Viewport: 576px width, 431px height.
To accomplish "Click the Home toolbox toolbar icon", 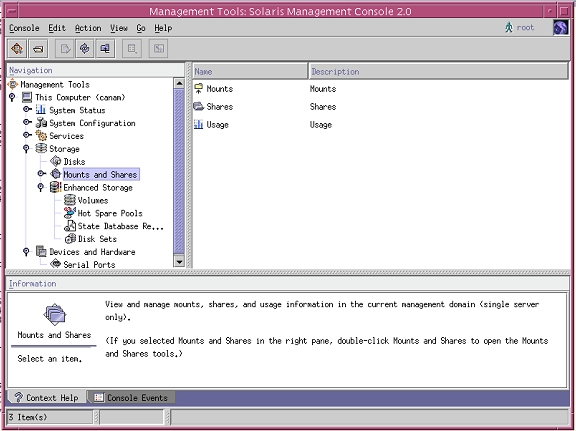I will [17, 49].
